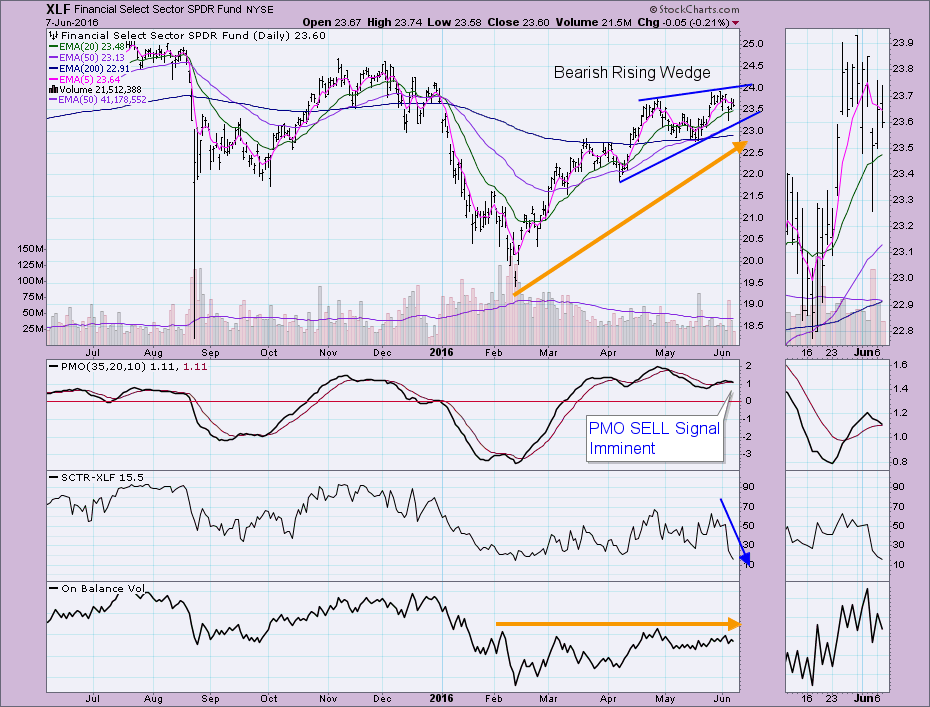The image size is (930, 707).
Task: Click the Chg -0.05 (-0.21%) value
Action: pos(683,23)
